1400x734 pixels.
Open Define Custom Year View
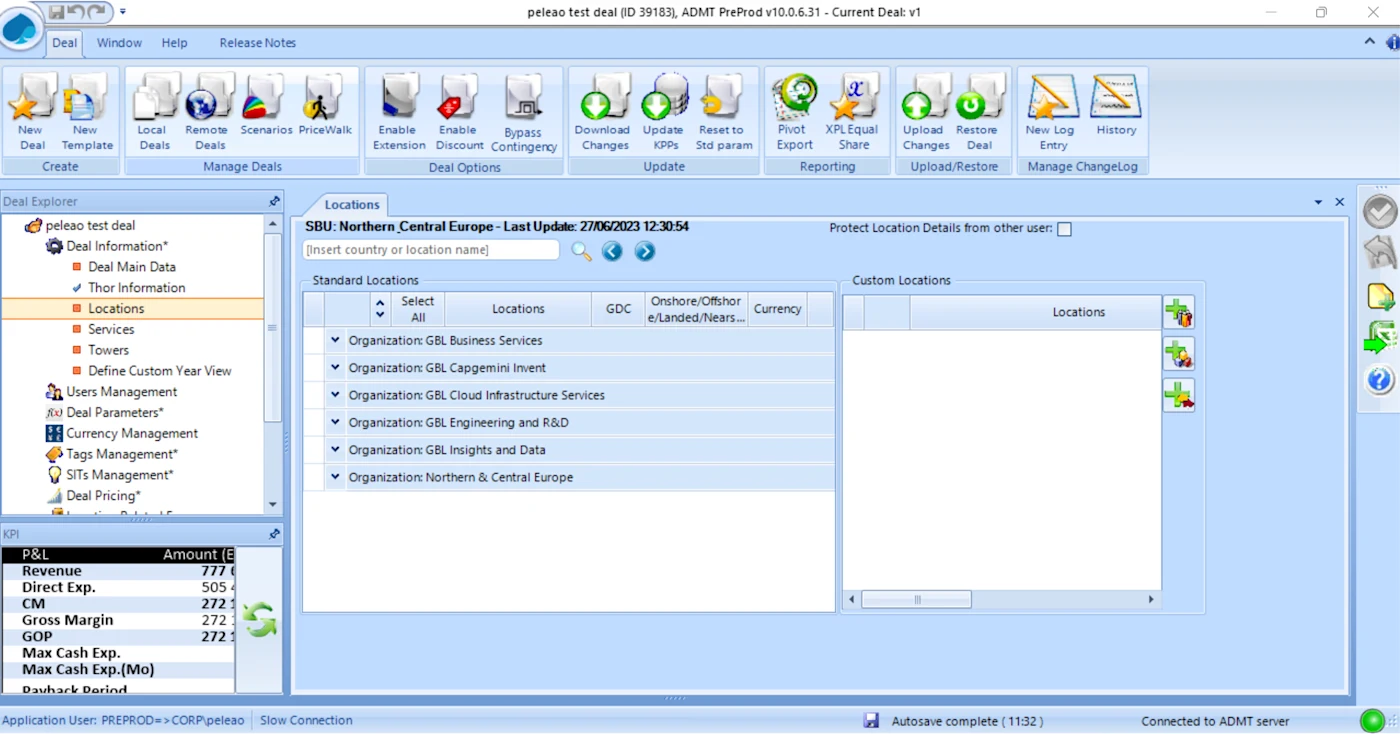pos(160,371)
